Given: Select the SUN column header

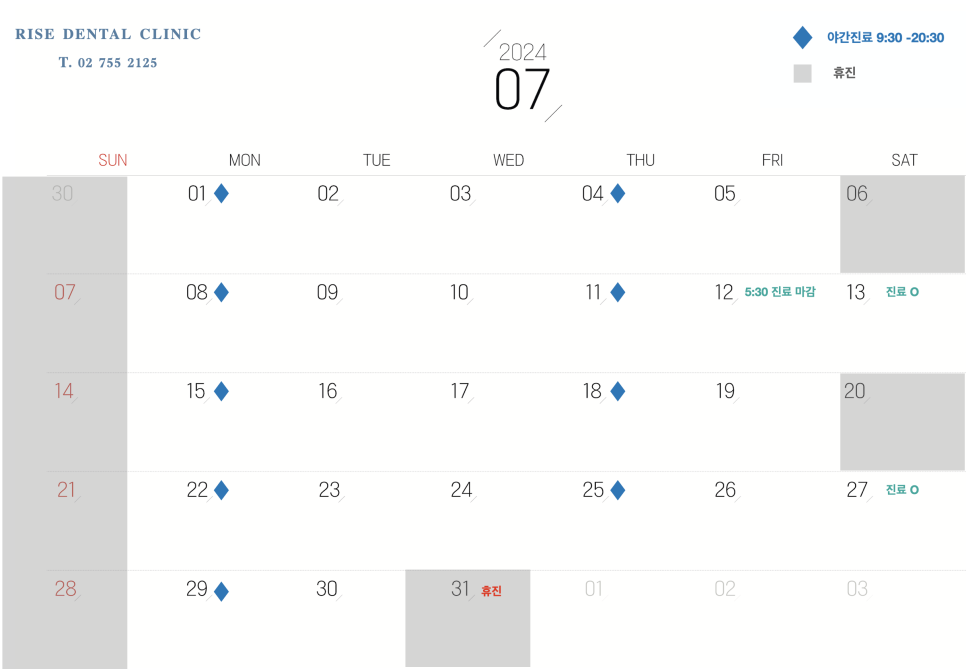Looking at the screenshot, I should point(113,160).
